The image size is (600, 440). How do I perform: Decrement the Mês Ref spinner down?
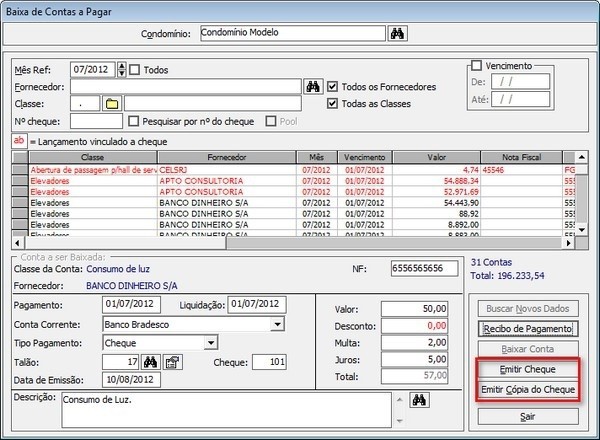click(121, 73)
